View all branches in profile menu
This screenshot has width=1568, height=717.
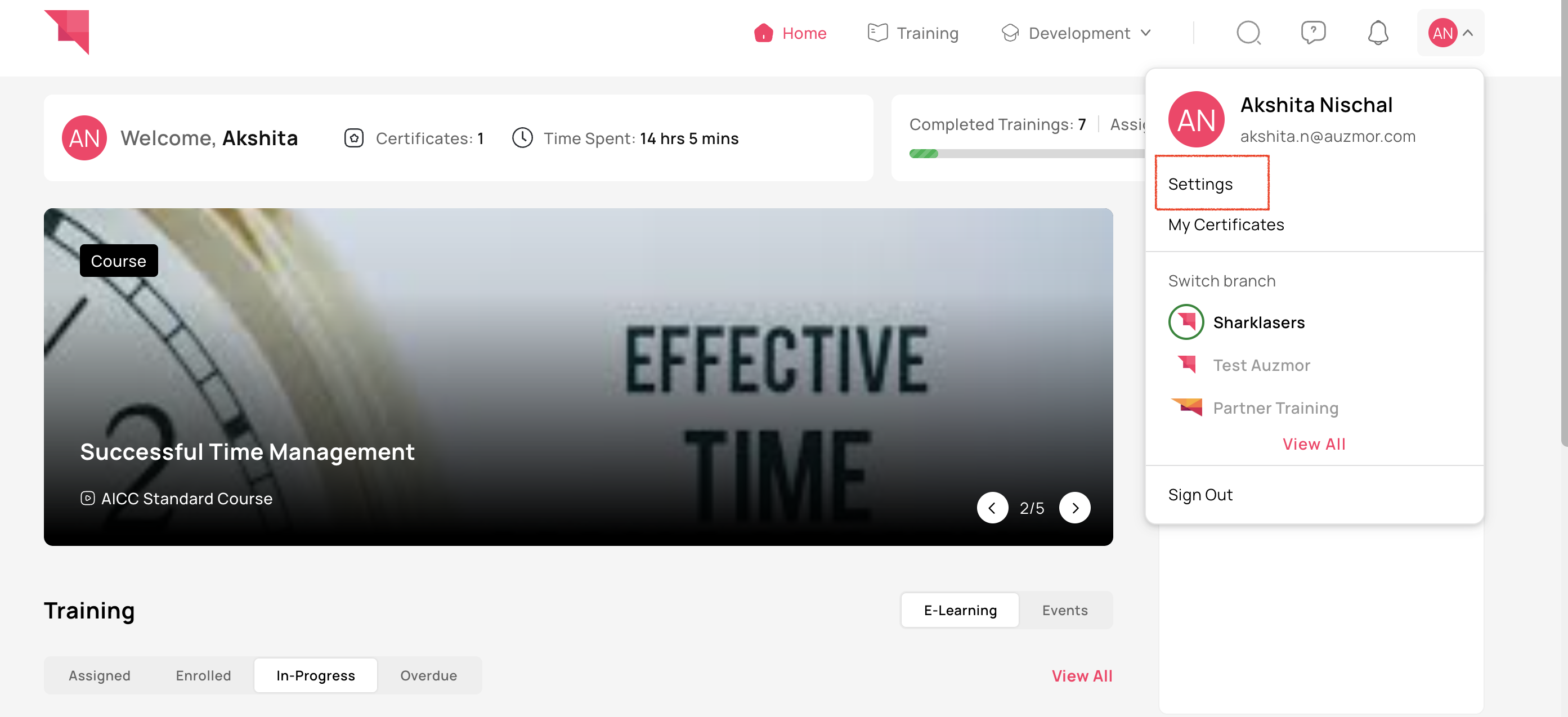pyautogui.click(x=1314, y=444)
